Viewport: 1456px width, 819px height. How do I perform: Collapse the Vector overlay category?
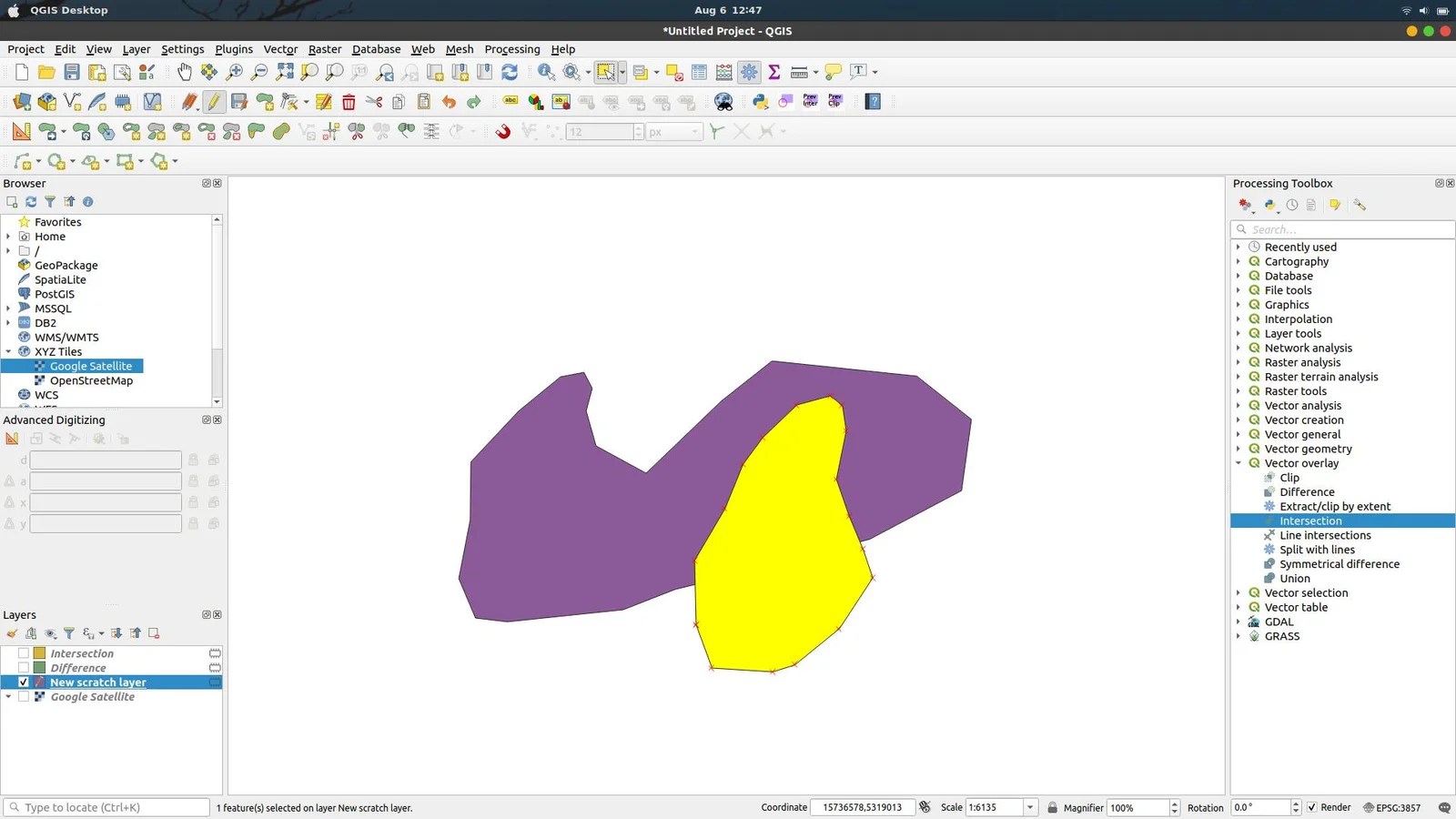[x=1239, y=463]
